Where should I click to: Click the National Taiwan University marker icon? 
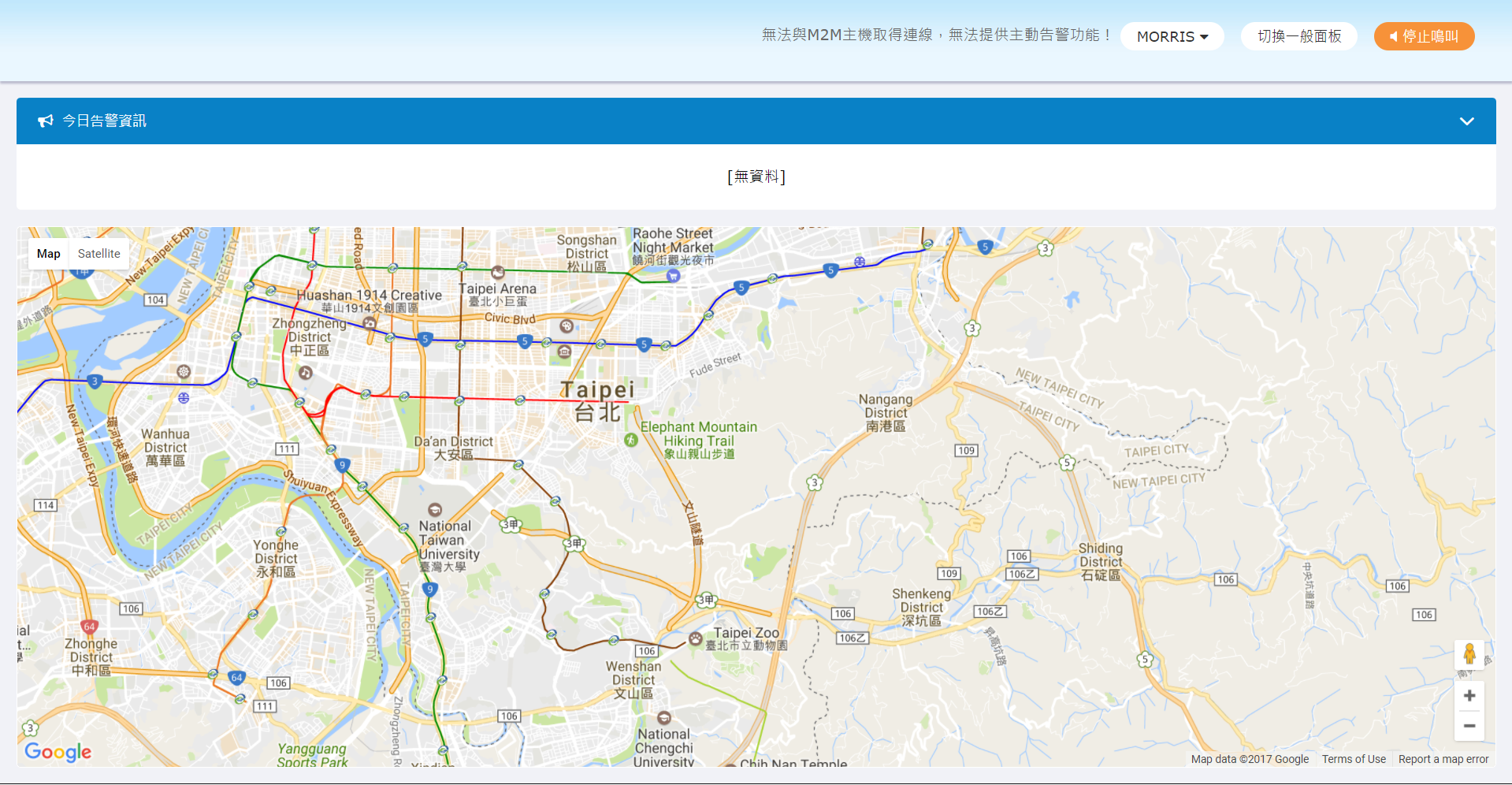coord(435,510)
